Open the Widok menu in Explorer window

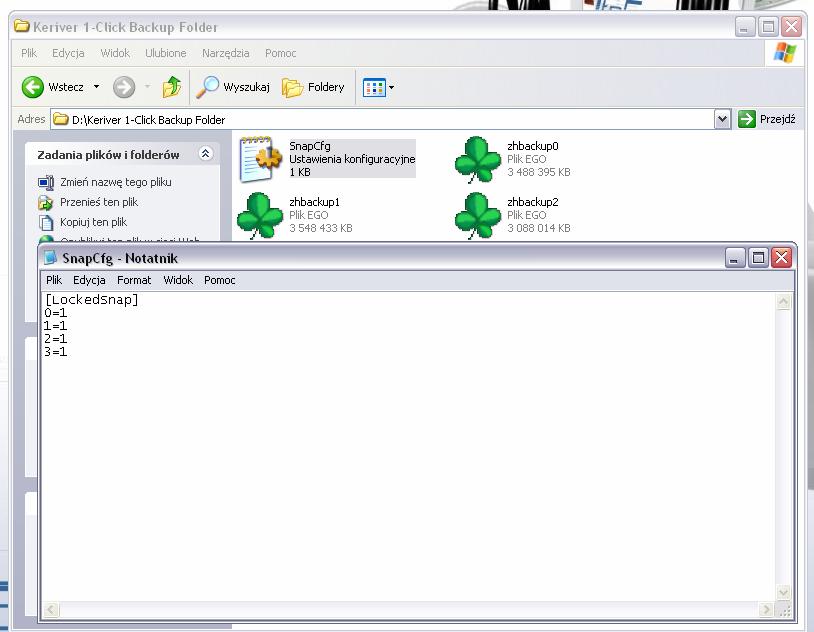pos(115,53)
